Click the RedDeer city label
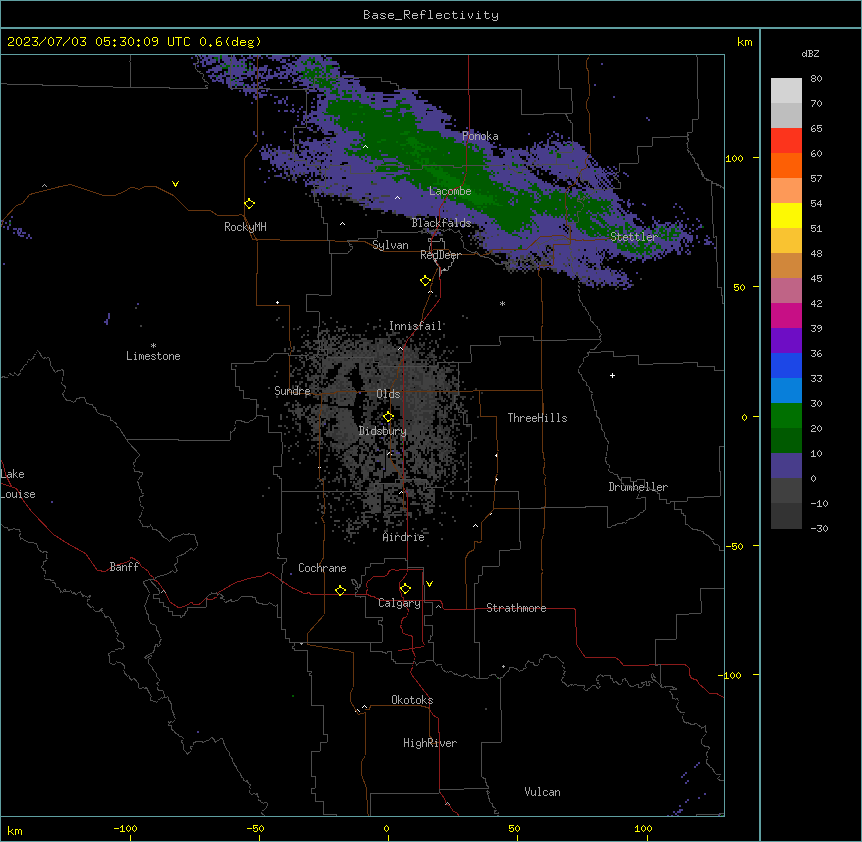The image size is (862, 842). point(440,255)
